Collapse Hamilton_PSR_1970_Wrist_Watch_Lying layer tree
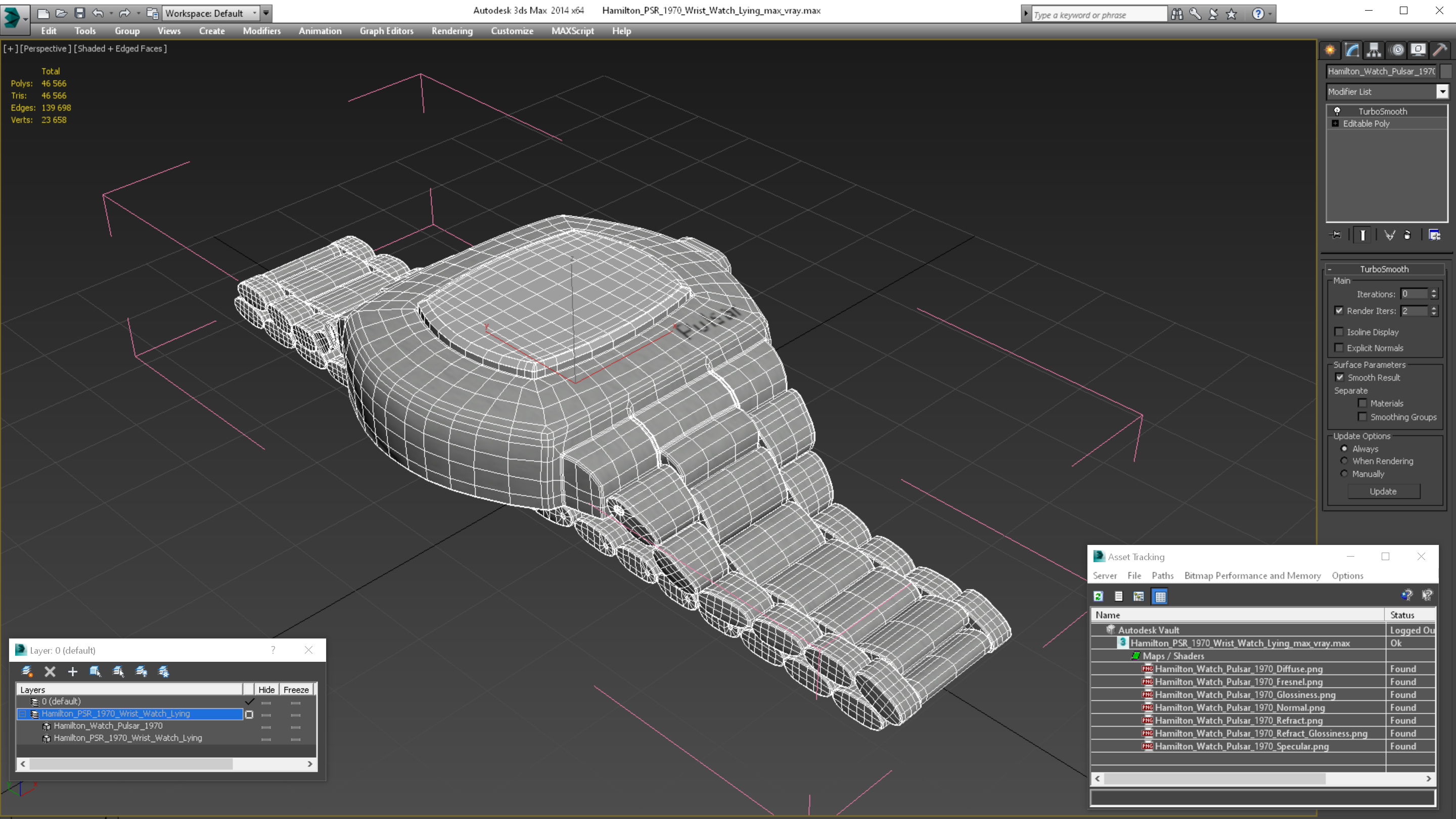Viewport: 1456px width, 819px height. [x=23, y=714]
